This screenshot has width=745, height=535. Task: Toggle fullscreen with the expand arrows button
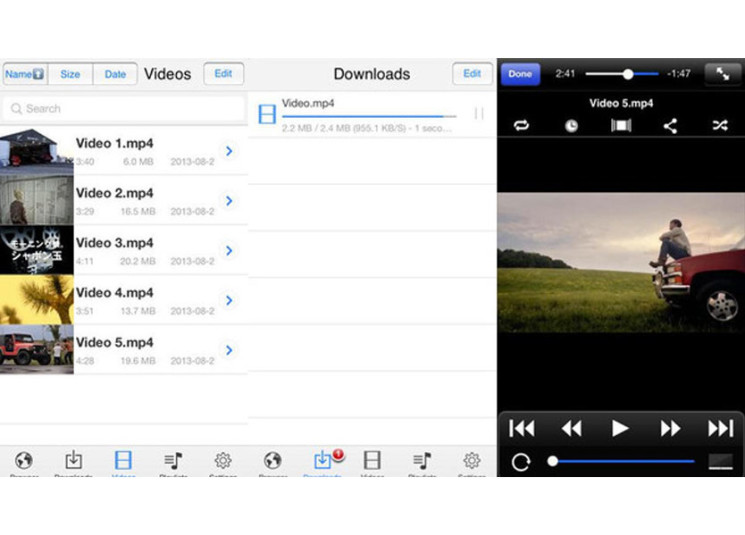click(x=720, y=74)
